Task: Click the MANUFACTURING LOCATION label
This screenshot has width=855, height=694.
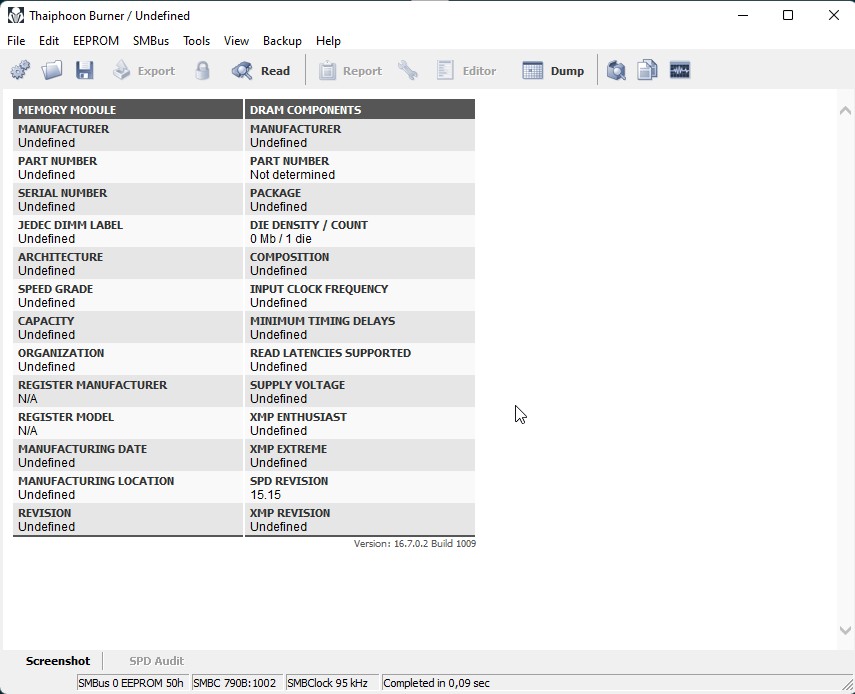Action: (96, 481)
